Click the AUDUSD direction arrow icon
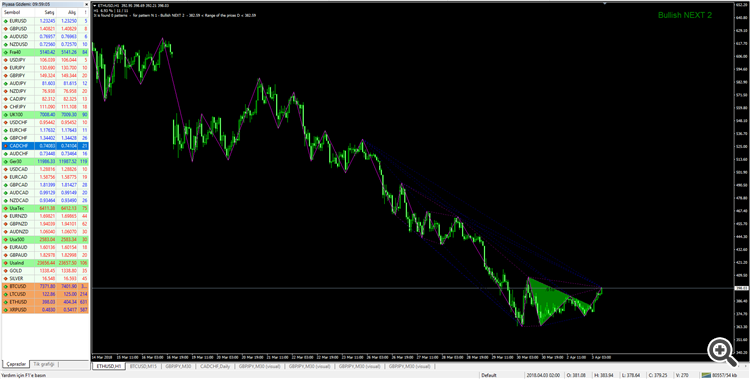 (5, 36)
